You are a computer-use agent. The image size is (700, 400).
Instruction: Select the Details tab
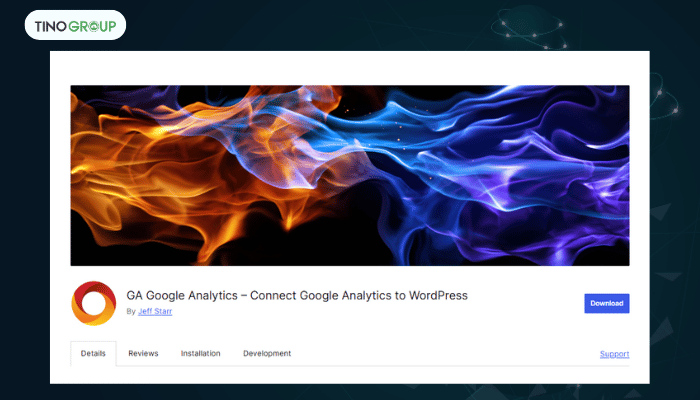(93, 353)
